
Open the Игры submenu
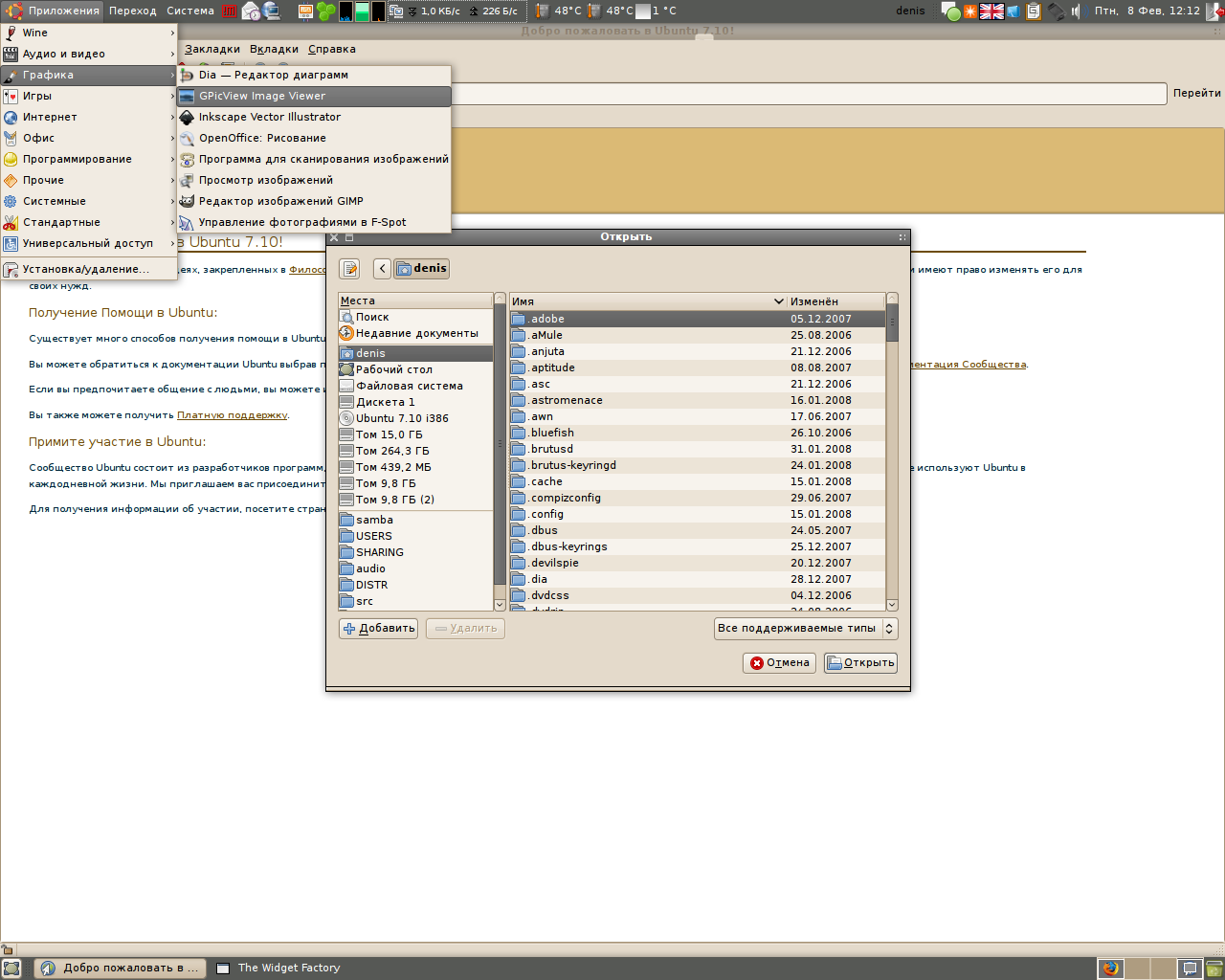89,96
